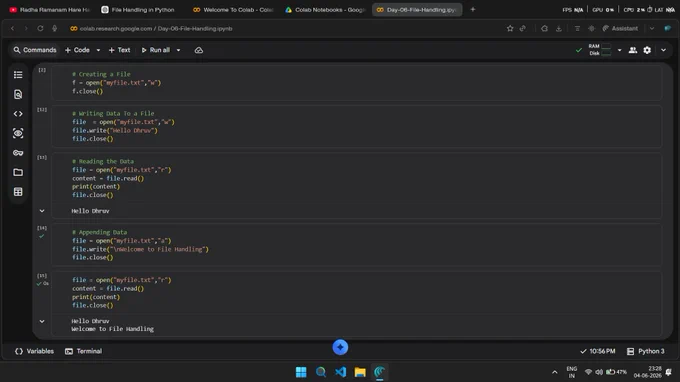Click the RAM and Disk usage indicator

[x=600, y=50]
